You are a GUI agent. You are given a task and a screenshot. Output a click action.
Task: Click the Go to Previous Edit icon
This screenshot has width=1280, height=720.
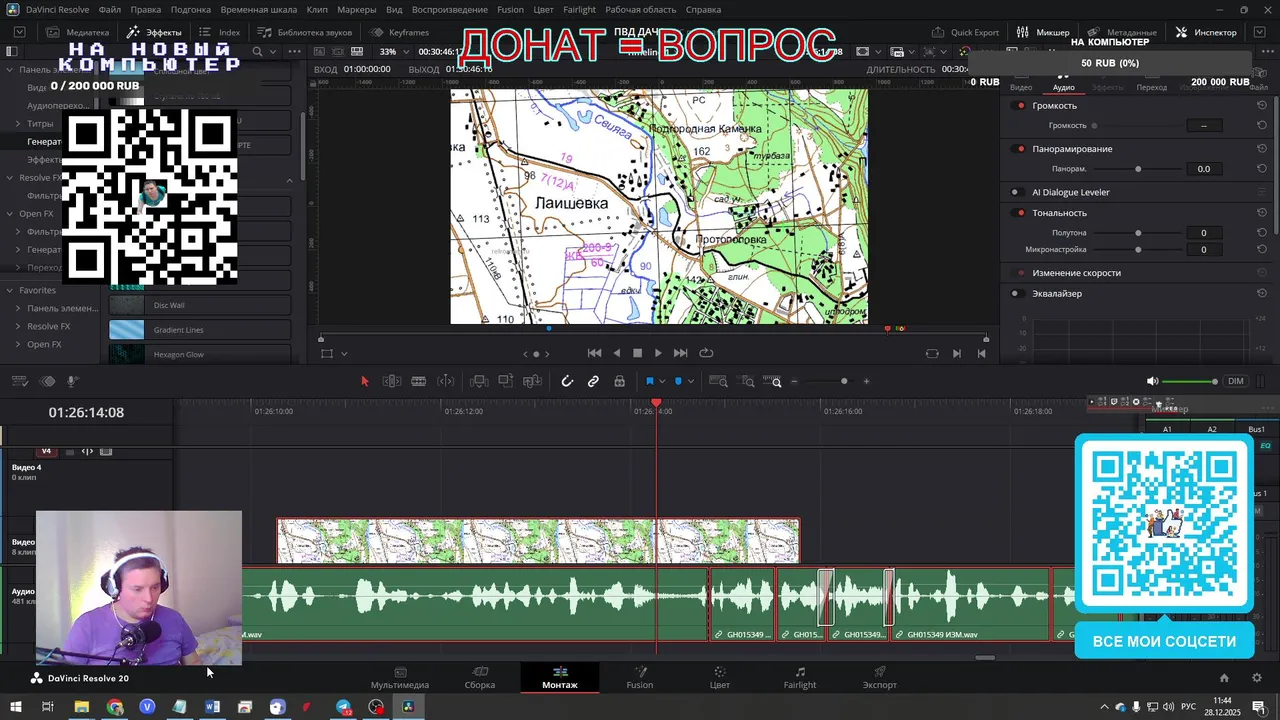(x=981, y=353)
